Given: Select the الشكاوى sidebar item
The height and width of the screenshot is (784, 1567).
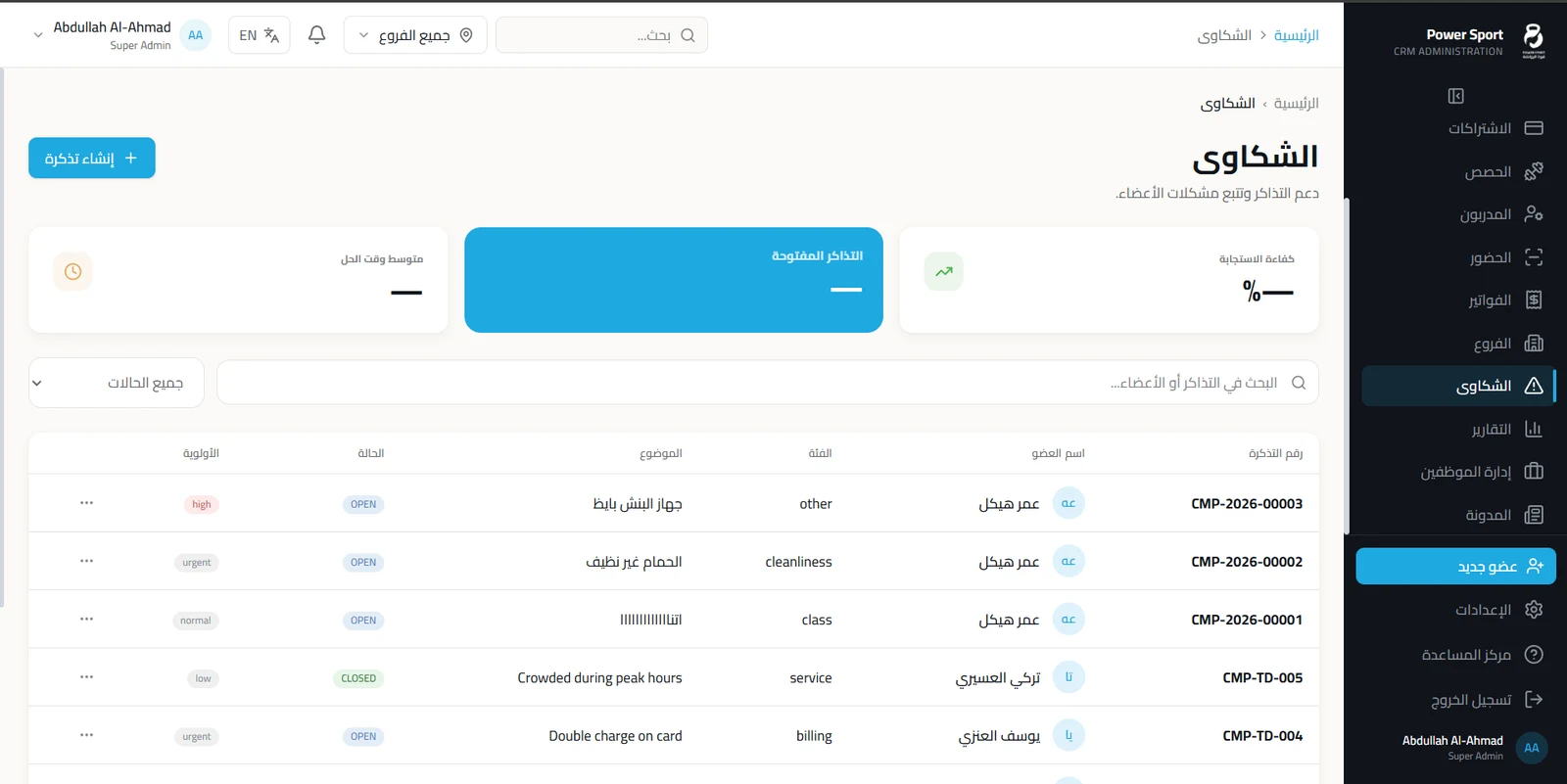Looking at the screenshot, I should click(1458, 386).
